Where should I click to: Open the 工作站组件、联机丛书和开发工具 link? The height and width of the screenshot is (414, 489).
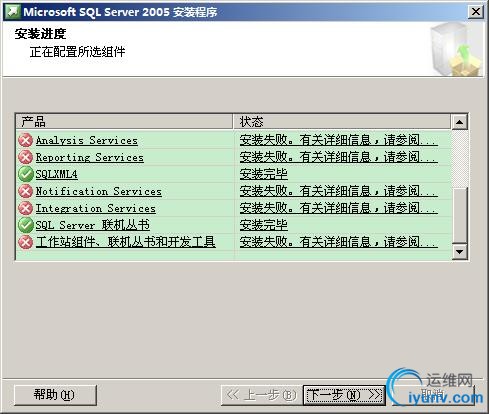click(126, 242)
